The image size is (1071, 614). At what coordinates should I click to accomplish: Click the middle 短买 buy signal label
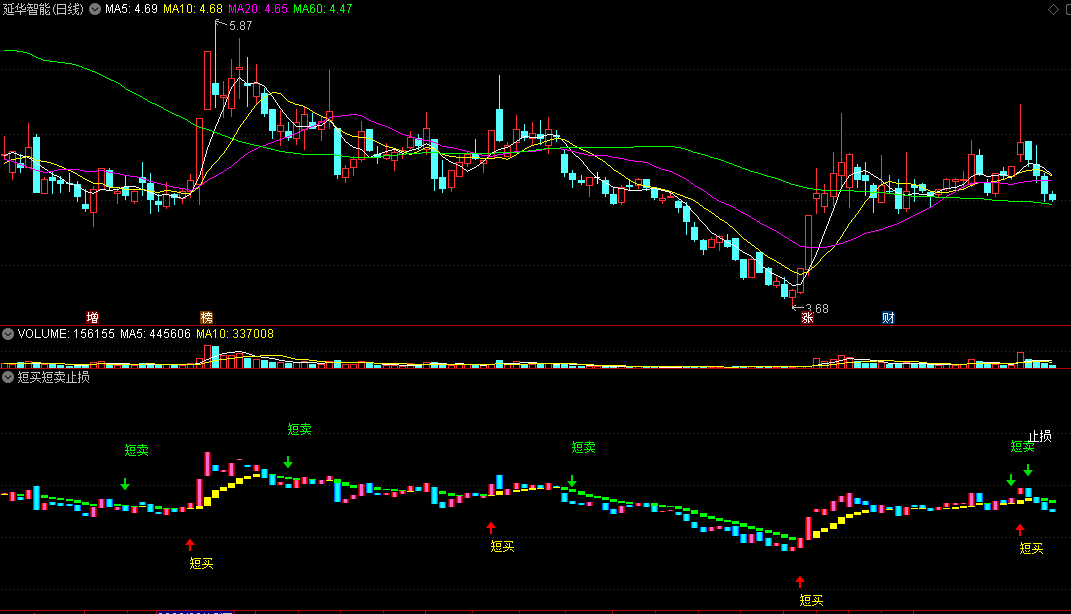coord(502,546)
